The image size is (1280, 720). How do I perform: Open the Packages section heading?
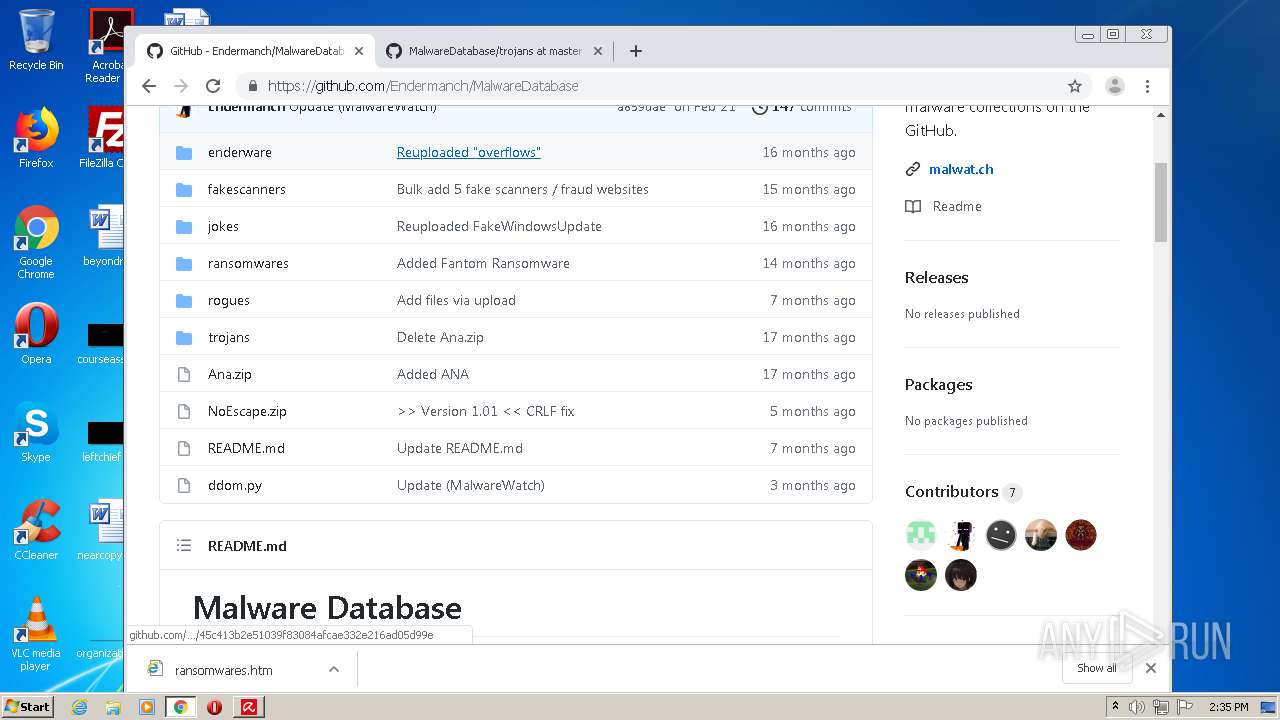click(939, 385)
